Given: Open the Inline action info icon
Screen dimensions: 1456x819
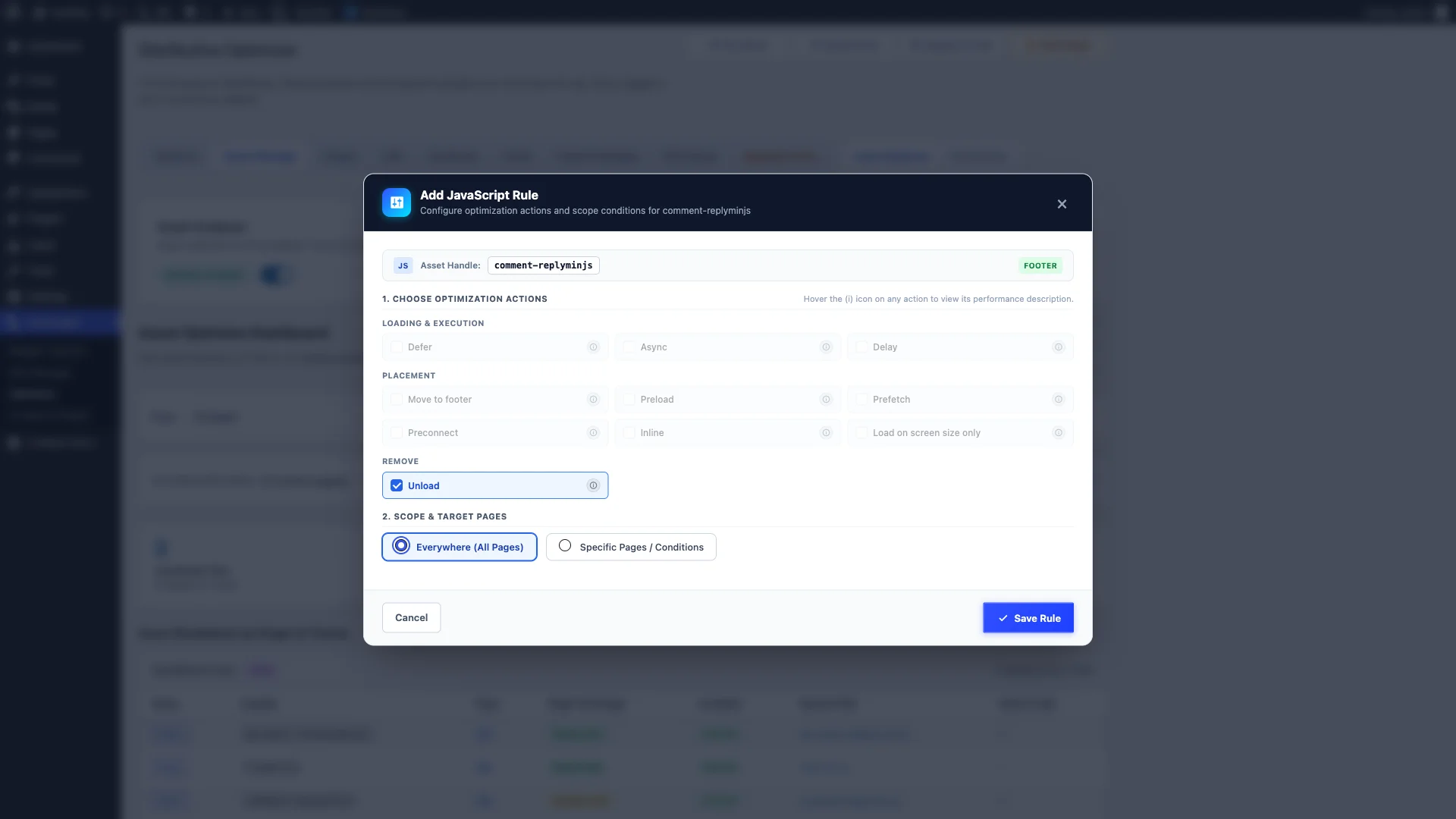Looking at the screenshot, I should click(x=826, y=433).
